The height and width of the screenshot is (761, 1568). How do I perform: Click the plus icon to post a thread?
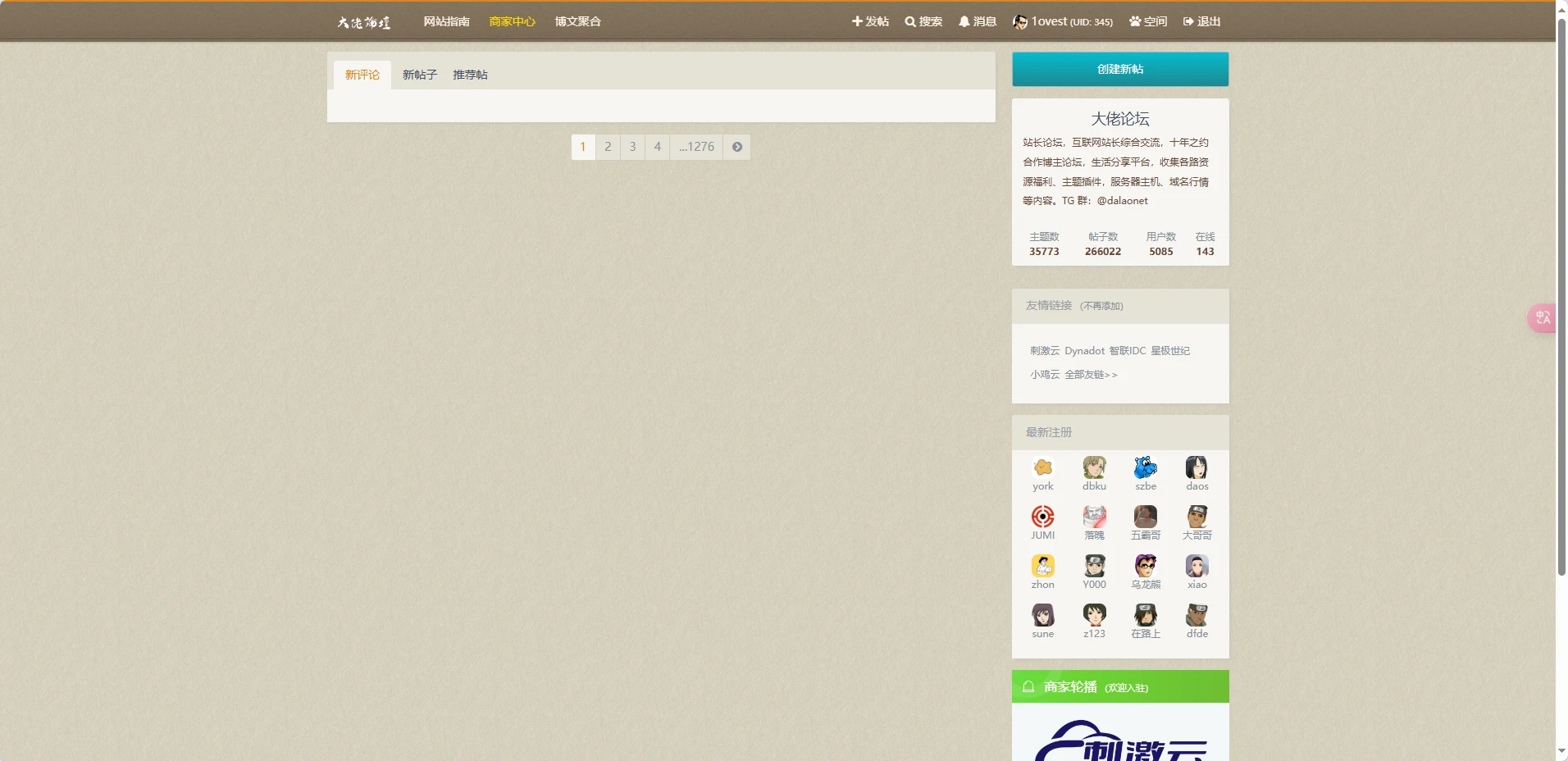(x=857, y=22)
